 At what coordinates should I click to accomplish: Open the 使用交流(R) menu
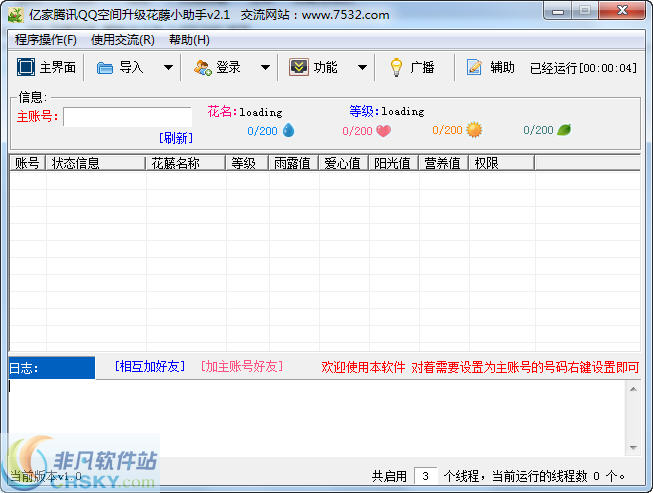tap(123, 40)
